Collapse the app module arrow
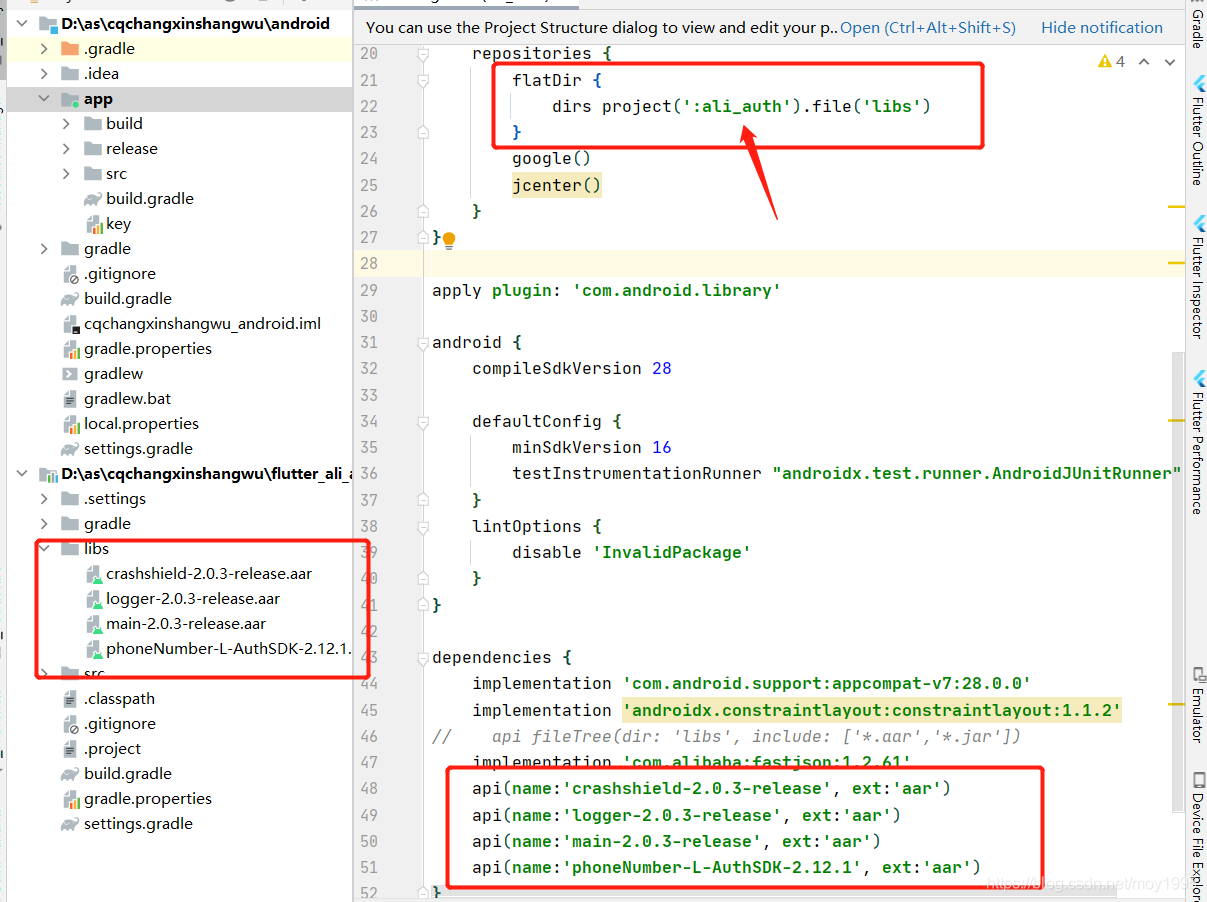The height and width of the screenshot is (902, 1207). pos(44,99)
